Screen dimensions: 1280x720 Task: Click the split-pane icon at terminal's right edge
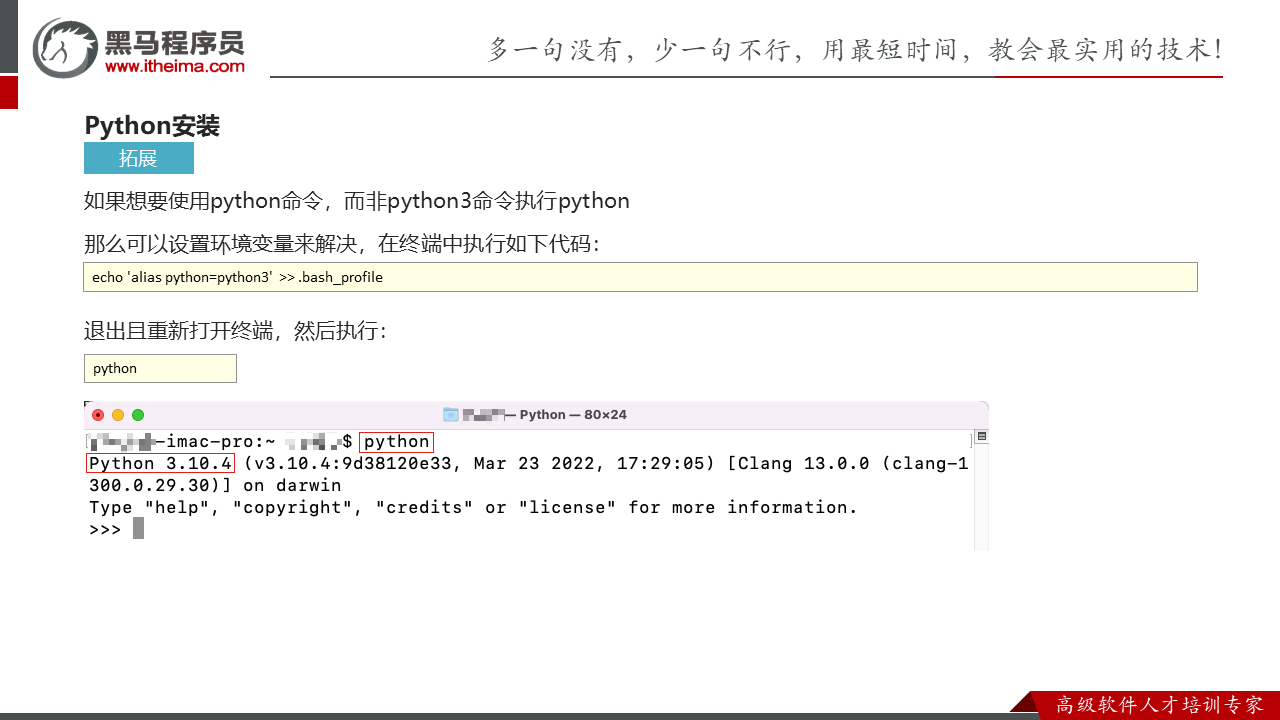981,437
